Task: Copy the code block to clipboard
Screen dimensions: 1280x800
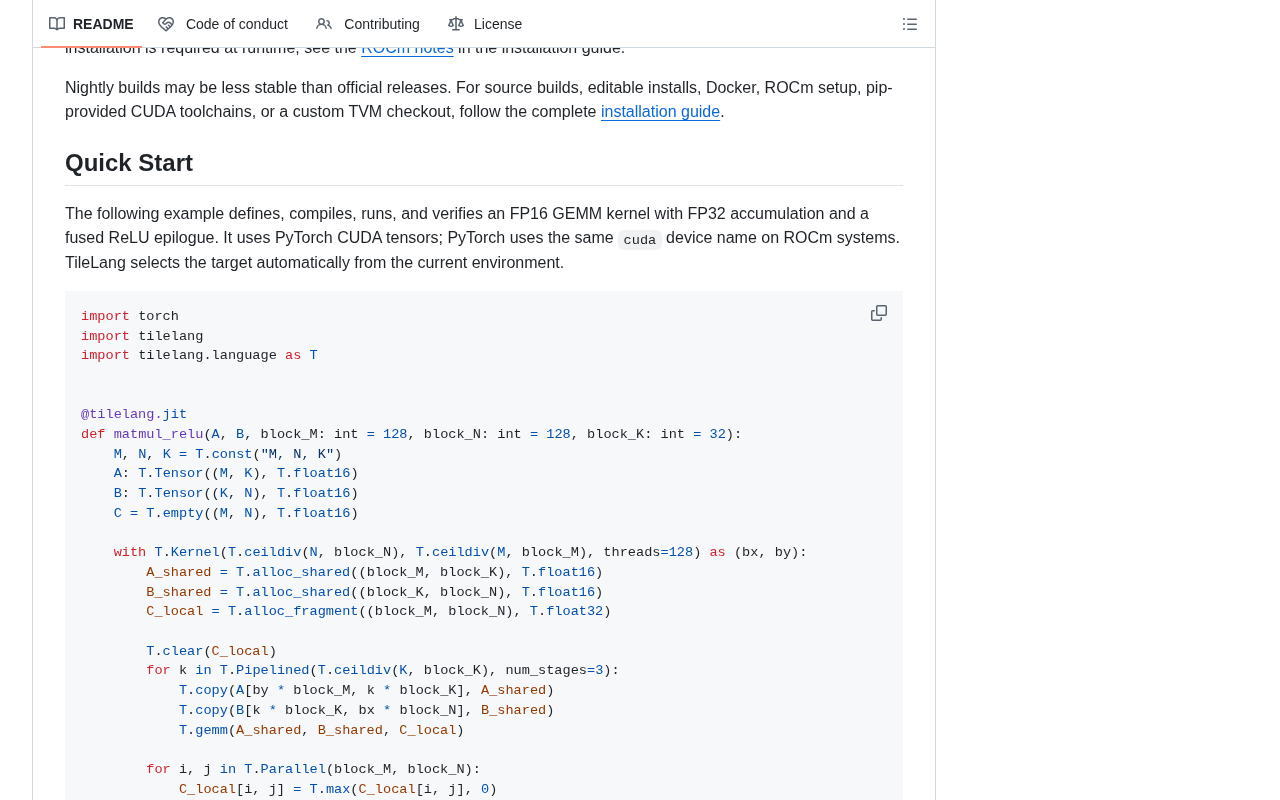Action: coord(879,313)
